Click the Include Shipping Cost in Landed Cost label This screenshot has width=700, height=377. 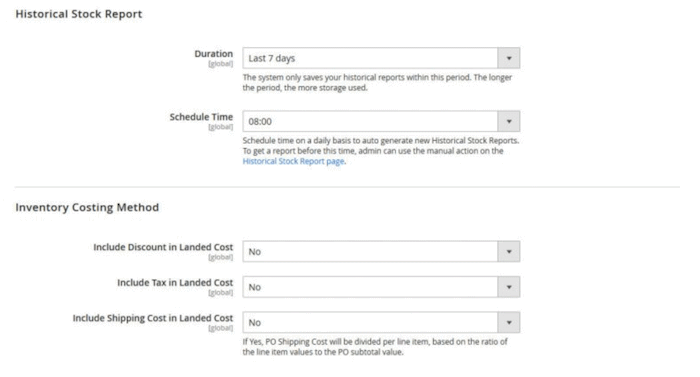(153, 318)
